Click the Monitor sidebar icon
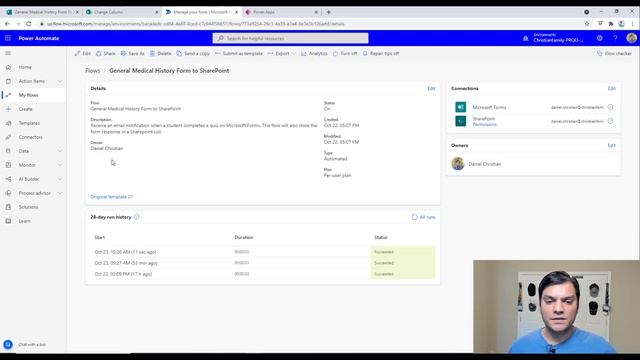 point(8,165)
